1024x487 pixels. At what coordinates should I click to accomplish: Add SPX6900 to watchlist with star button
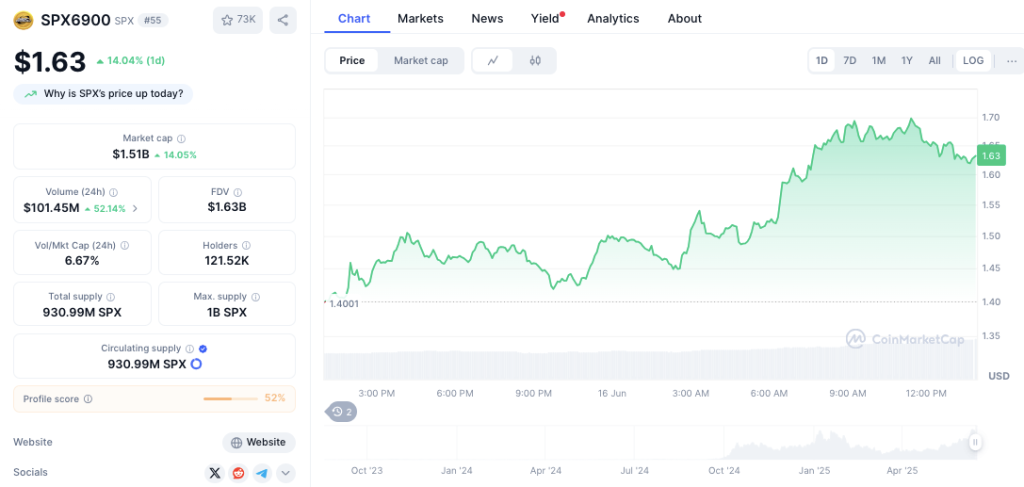(238, 20)
